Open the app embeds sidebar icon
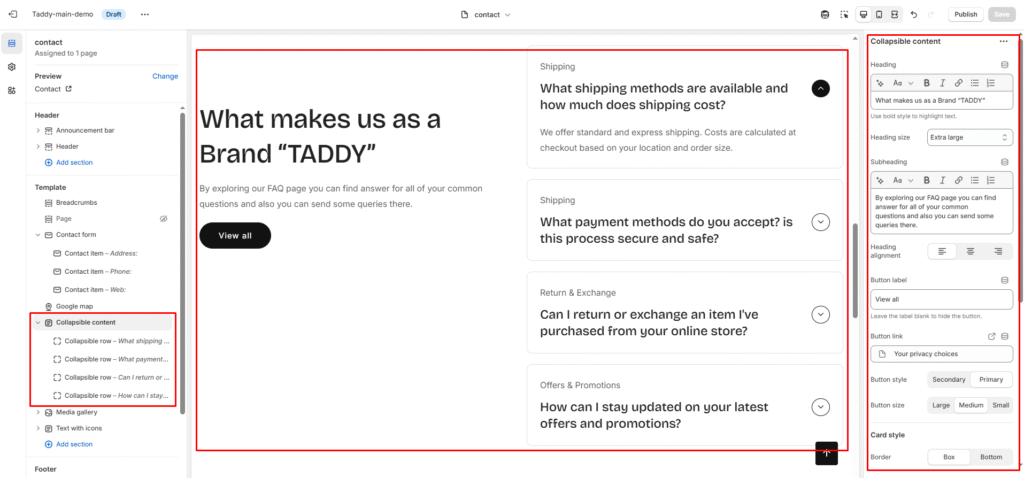 pyautogui.click(x=11, y=90)
